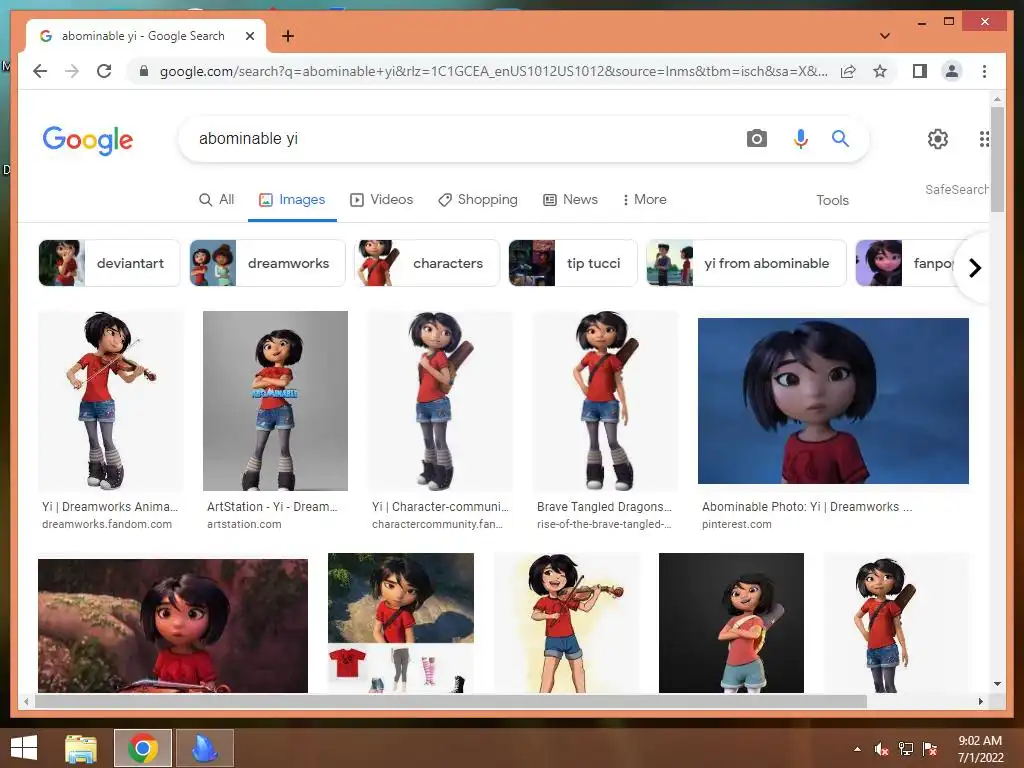Switch to News tab

571,200
